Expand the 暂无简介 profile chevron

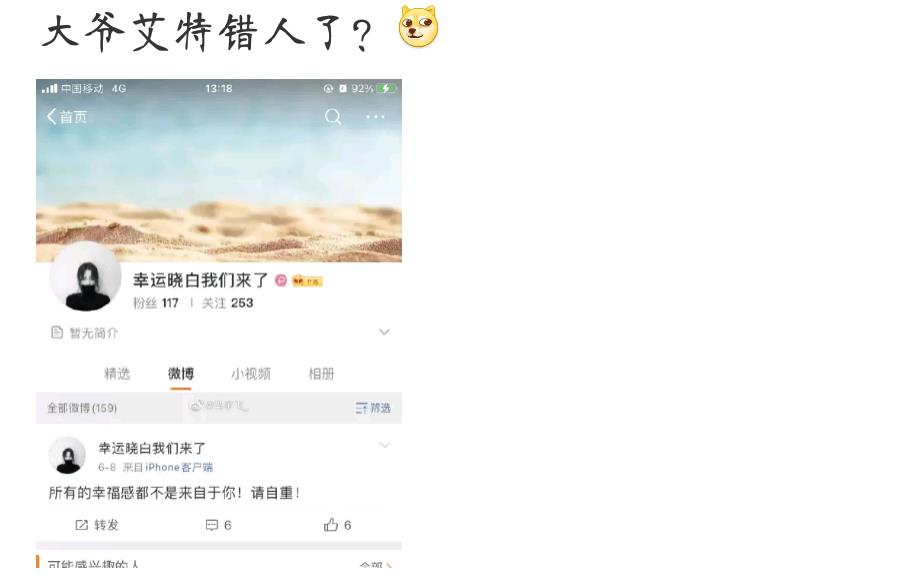384,332
